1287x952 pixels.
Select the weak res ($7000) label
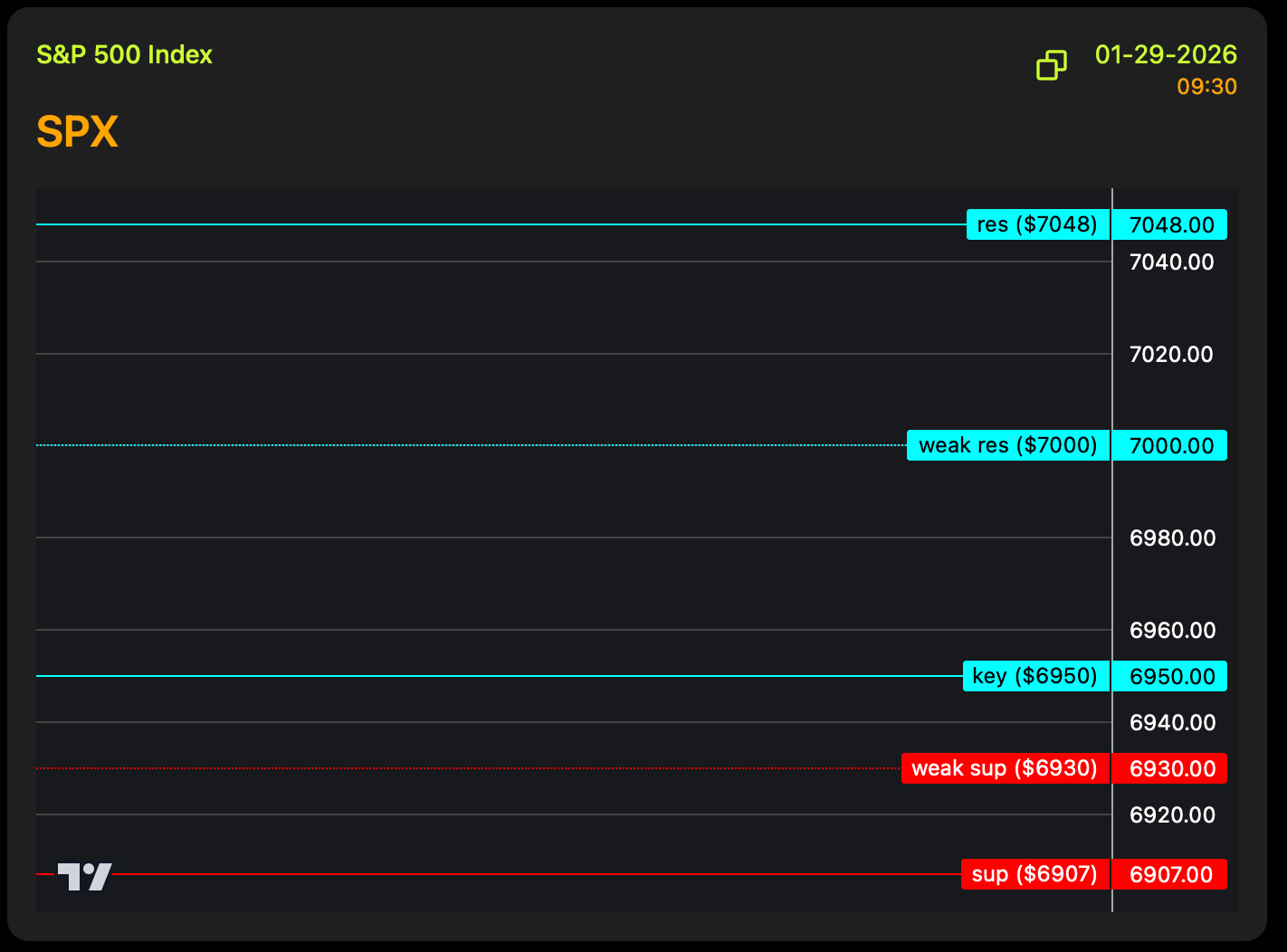pyautogui.click(x=1007, y=445)
